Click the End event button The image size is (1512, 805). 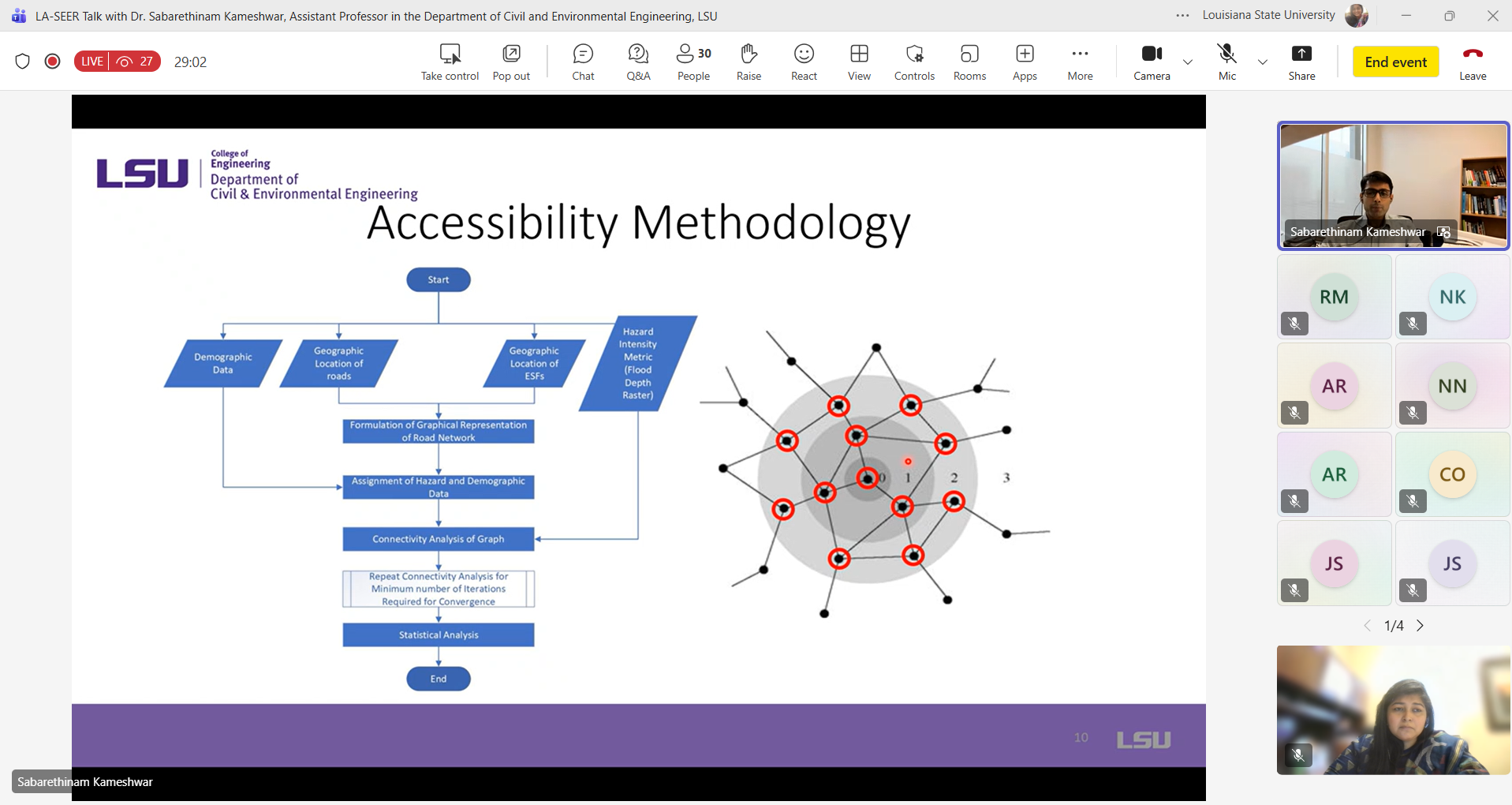(x=1395, y=62)
